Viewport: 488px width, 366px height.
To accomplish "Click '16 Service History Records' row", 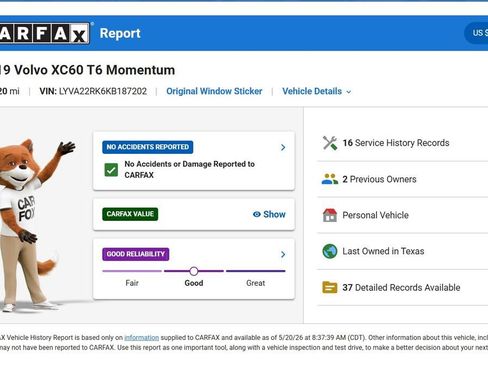I will (x=403, y=143).
